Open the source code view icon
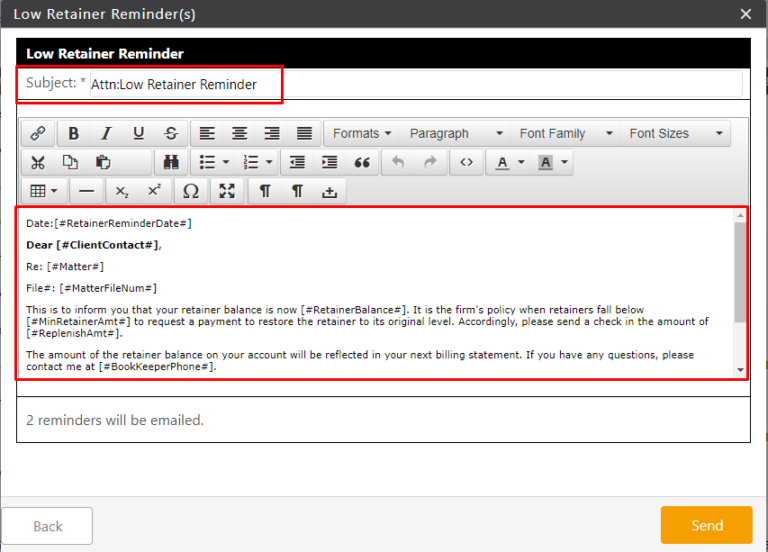This screenshot has width=768, height=552. (466, 162)
